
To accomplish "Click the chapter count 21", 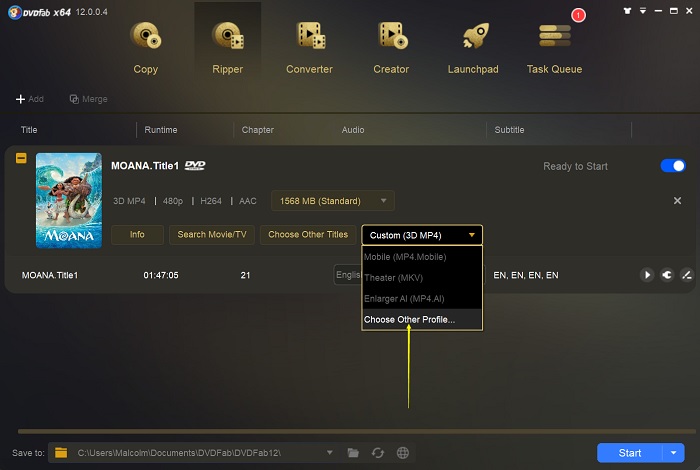I will pos(245,275).
